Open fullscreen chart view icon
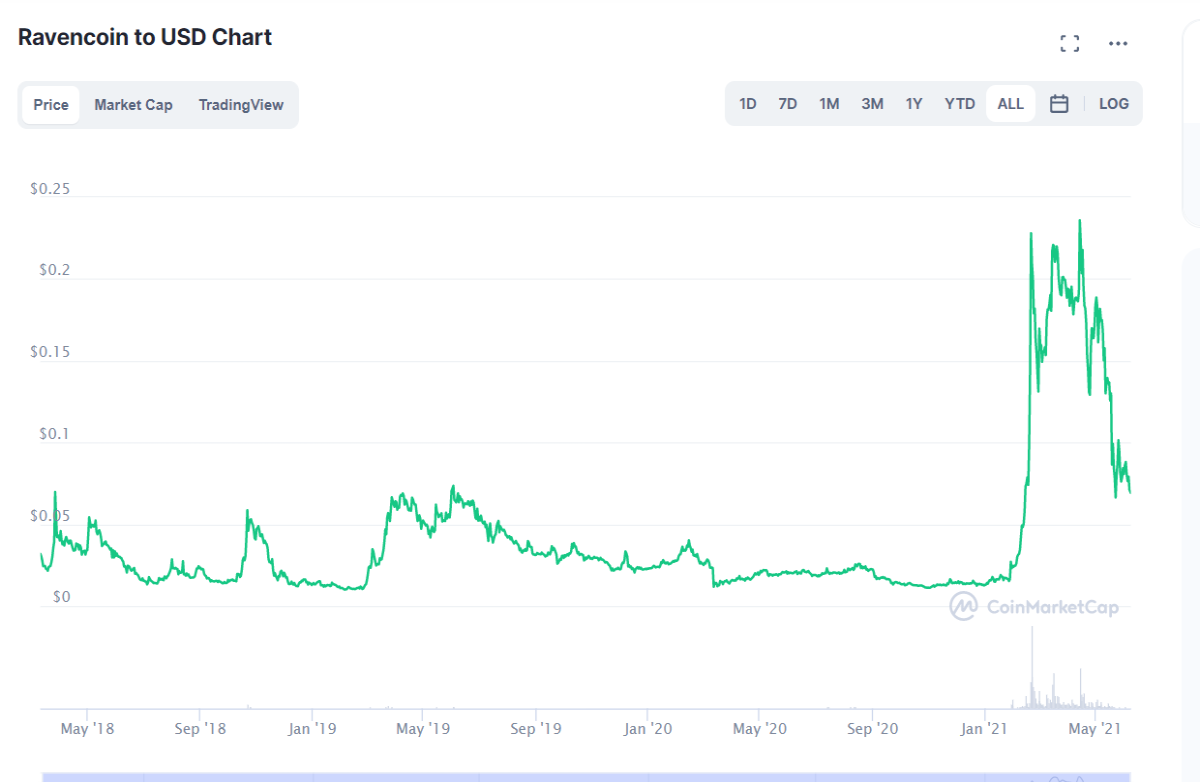The image size is (1200, 782). 1070,43
